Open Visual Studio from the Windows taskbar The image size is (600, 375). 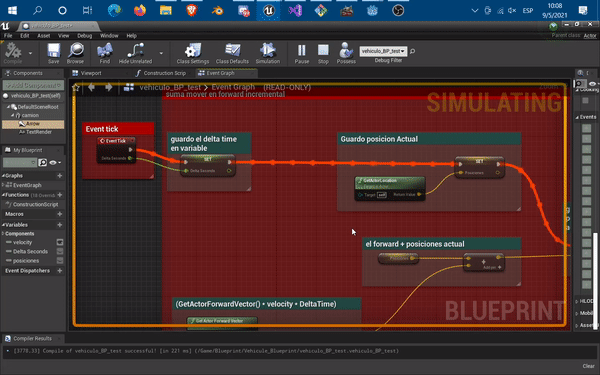click(x=295, y=10)
